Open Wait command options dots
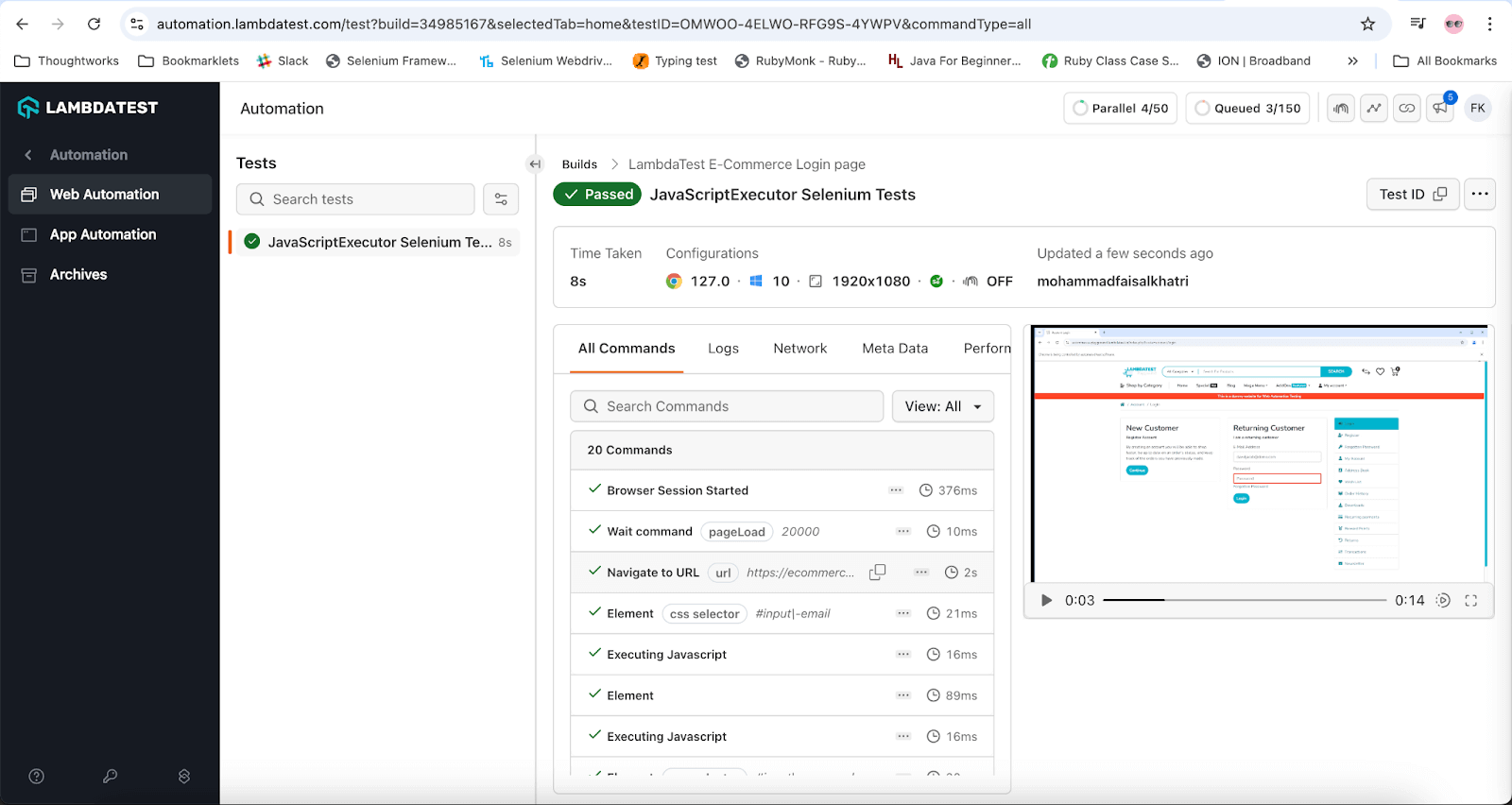 (903, 532)
